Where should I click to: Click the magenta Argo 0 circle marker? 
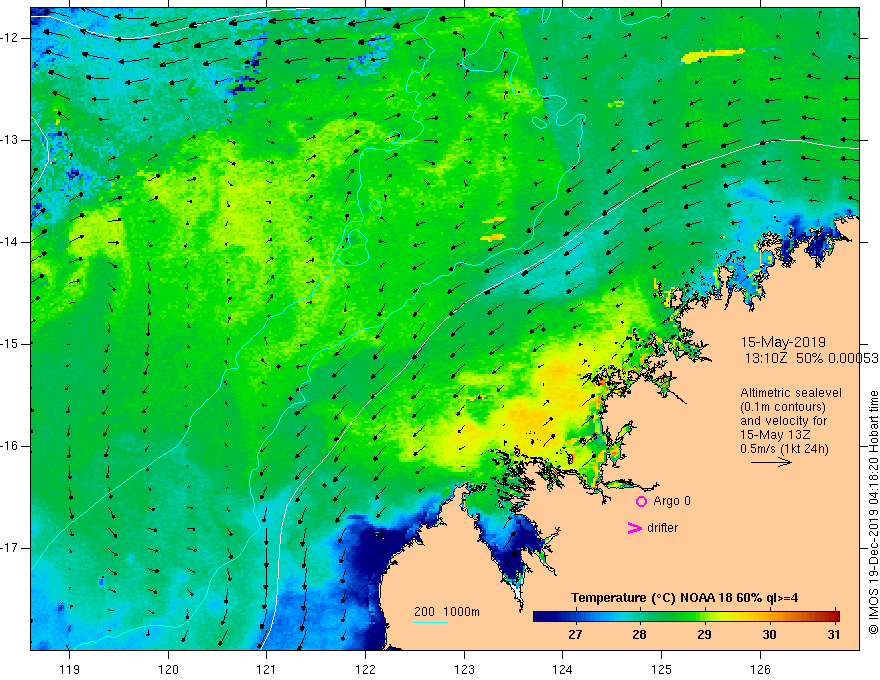(x=641, y=502)
